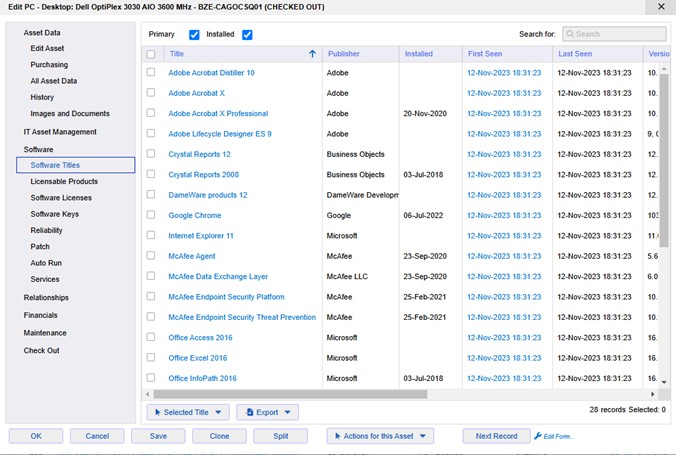The width and height of the screenshot is (676, 455).
Task: Open Patch in sidebar
Action: 40,247
